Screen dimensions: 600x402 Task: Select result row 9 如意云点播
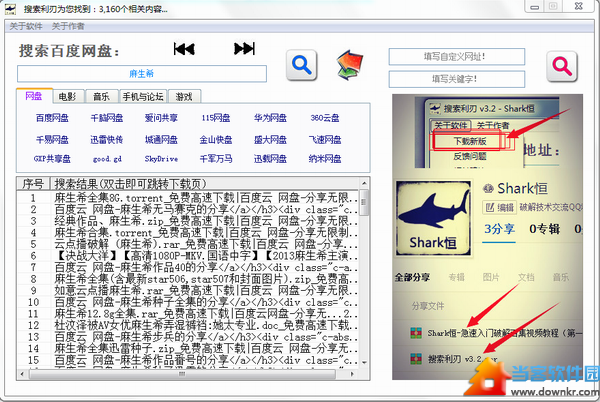click(188, 290)
